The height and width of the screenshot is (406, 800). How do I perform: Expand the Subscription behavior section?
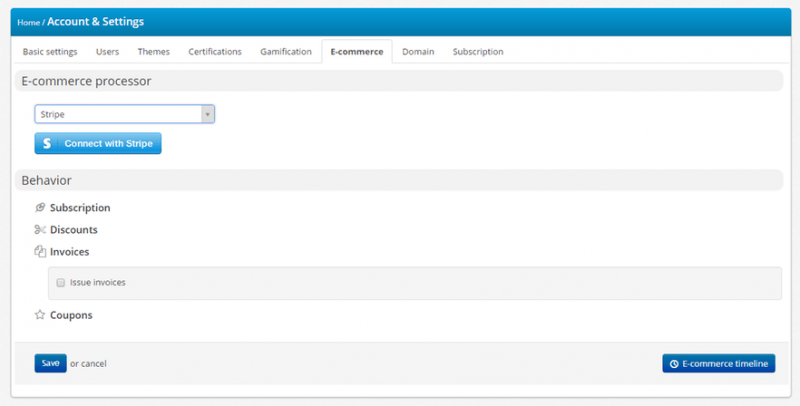point(80,208)
